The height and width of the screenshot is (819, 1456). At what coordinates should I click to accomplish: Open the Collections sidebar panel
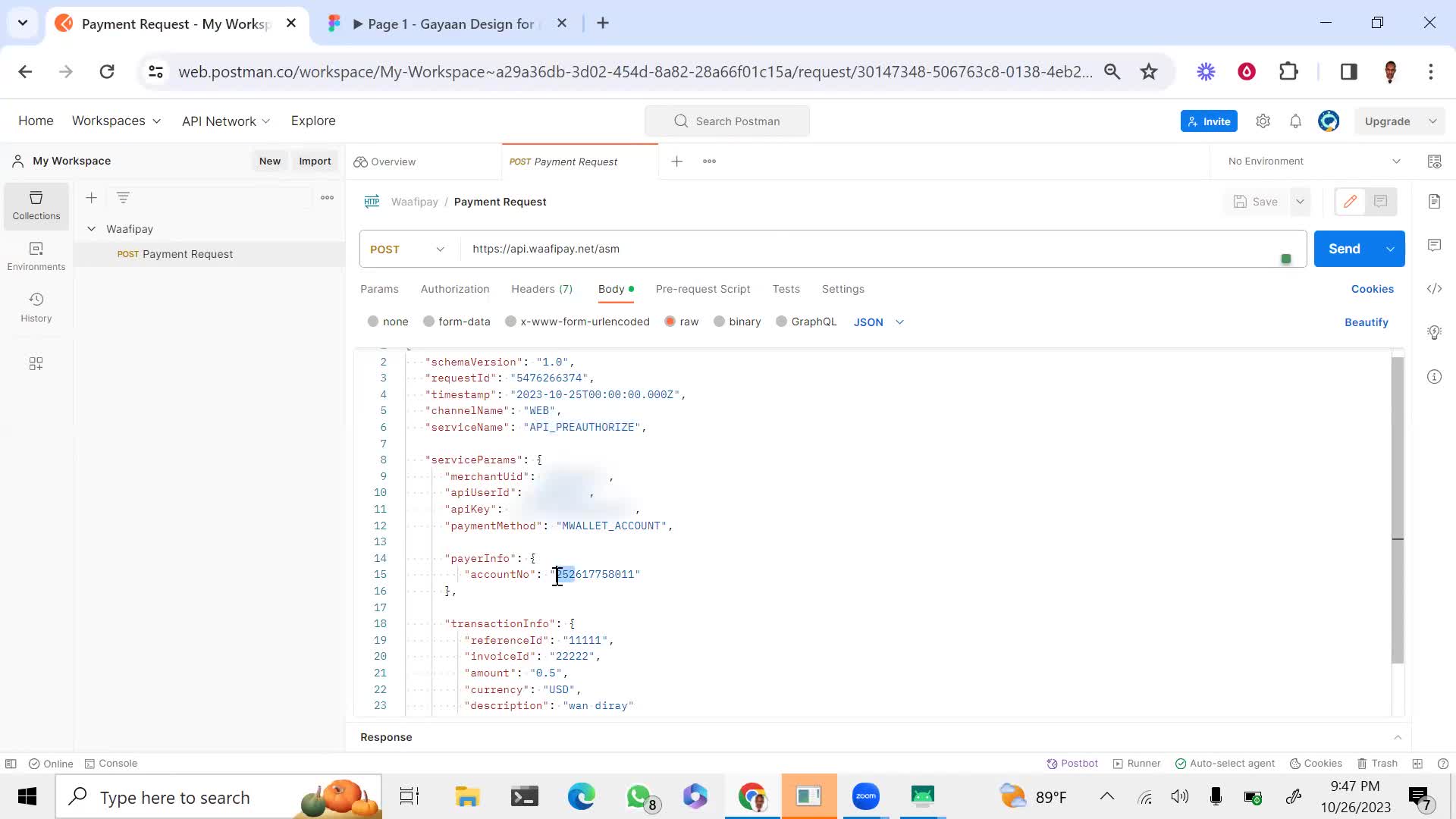coord(36,206)
